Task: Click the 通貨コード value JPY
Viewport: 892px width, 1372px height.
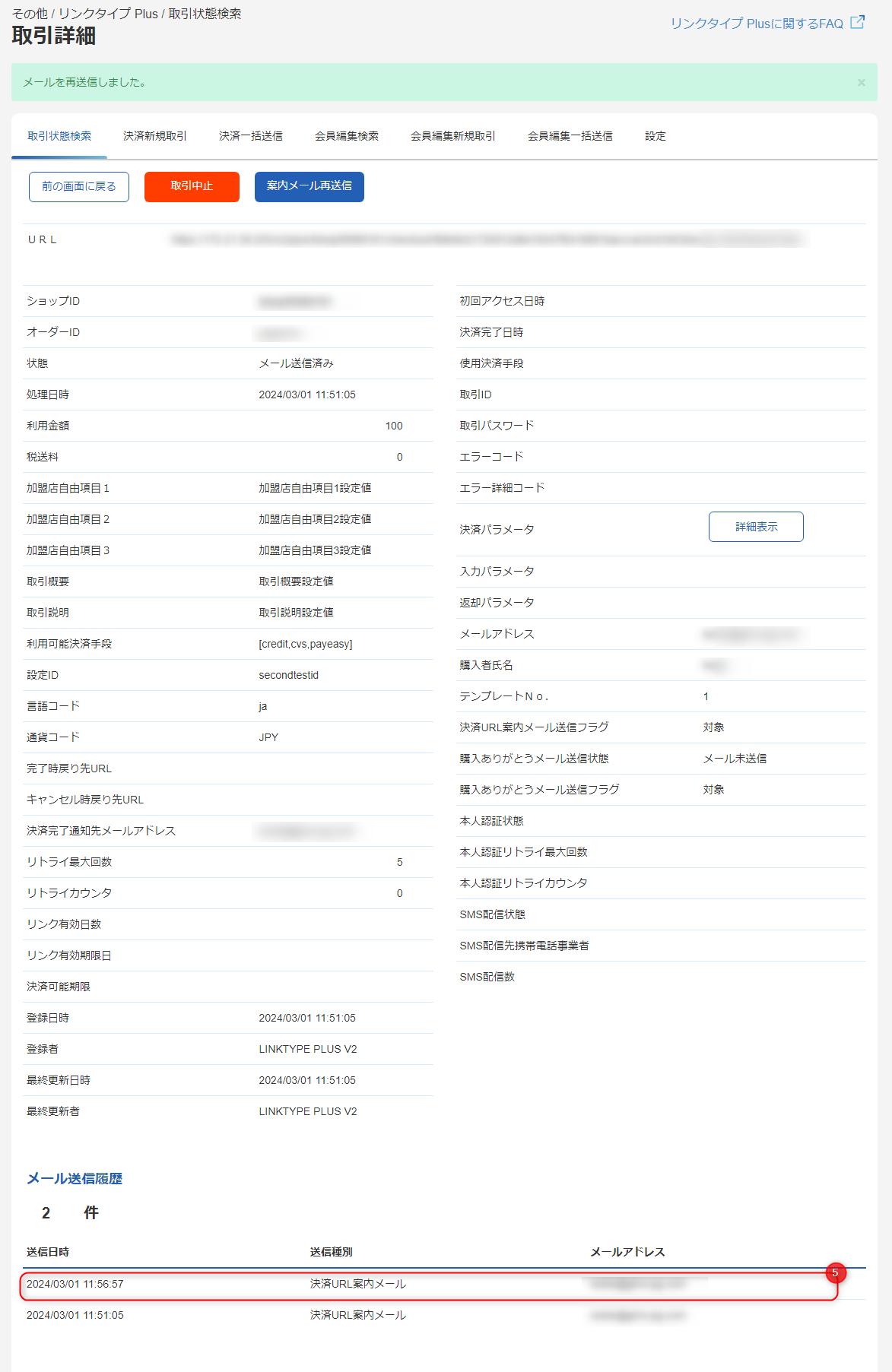Action: tap(268, 737)
